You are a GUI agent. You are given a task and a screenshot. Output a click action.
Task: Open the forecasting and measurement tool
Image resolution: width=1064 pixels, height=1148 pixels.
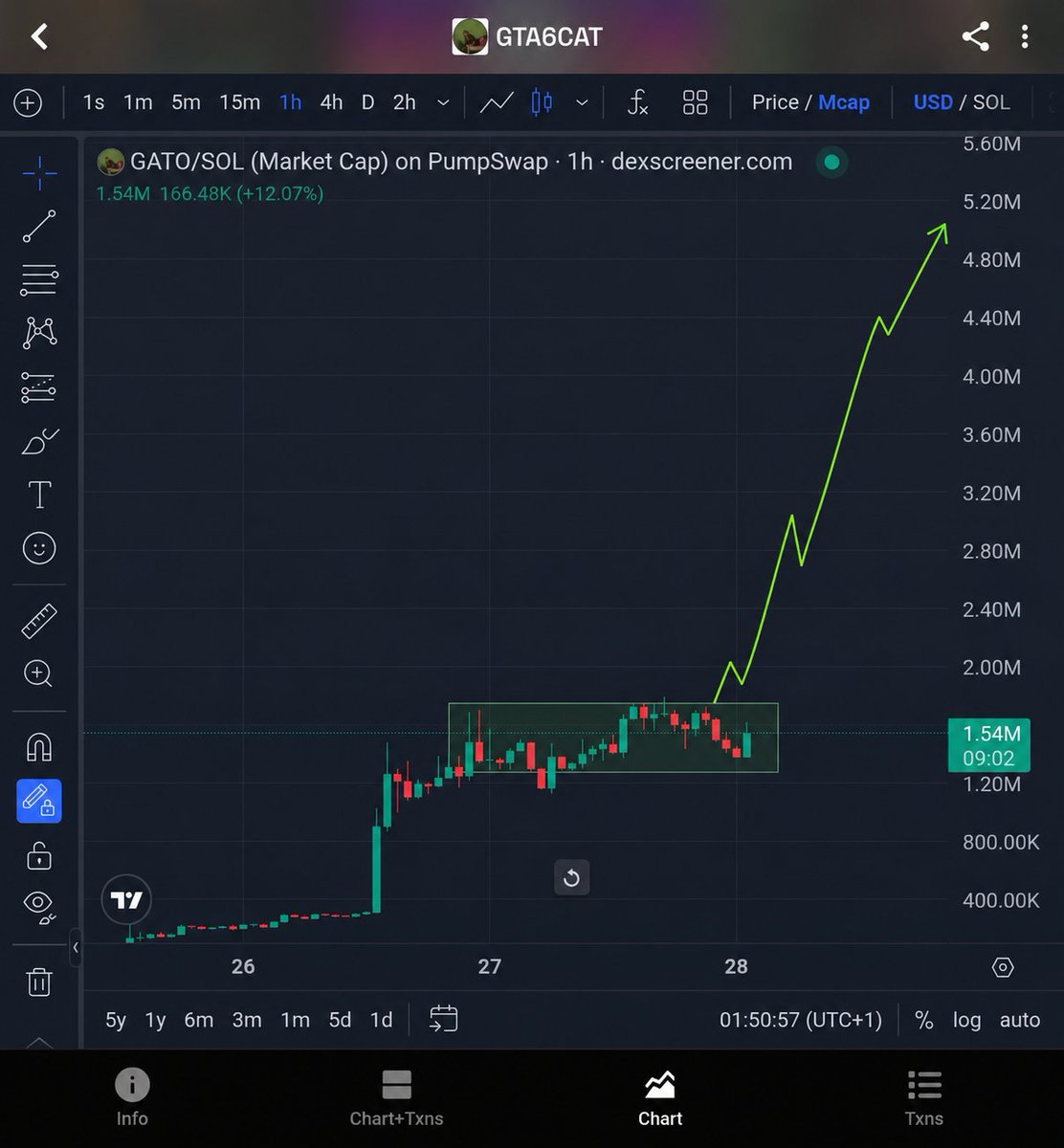pyautogui.click(x=39, y=387)
